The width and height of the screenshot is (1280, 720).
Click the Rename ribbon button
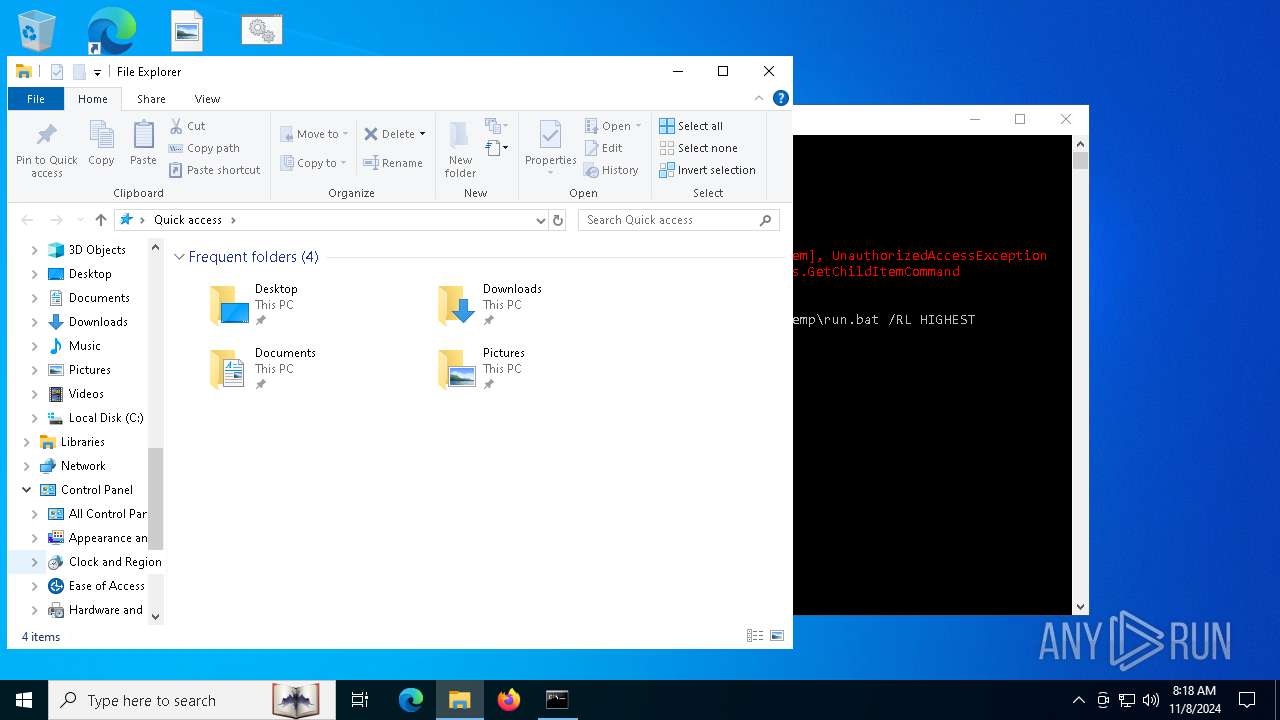[x=393, y=163]
